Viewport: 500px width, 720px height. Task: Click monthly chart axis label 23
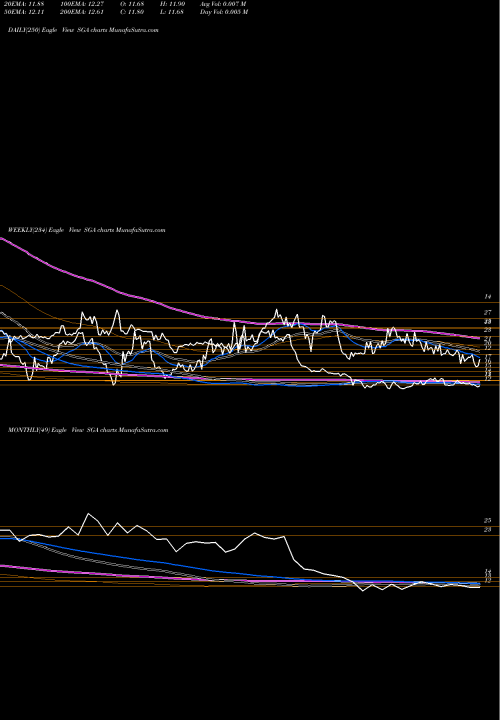[x=488, y=530]
